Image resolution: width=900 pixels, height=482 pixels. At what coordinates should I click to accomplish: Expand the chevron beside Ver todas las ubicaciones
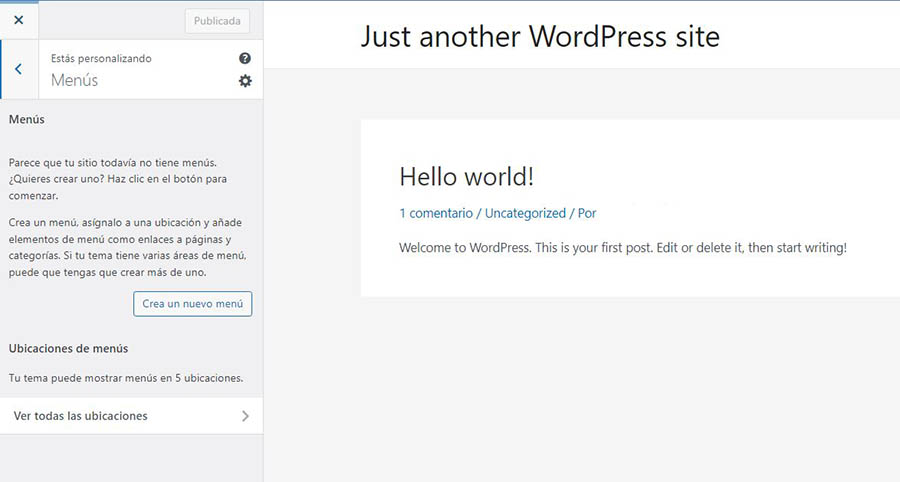245,416
